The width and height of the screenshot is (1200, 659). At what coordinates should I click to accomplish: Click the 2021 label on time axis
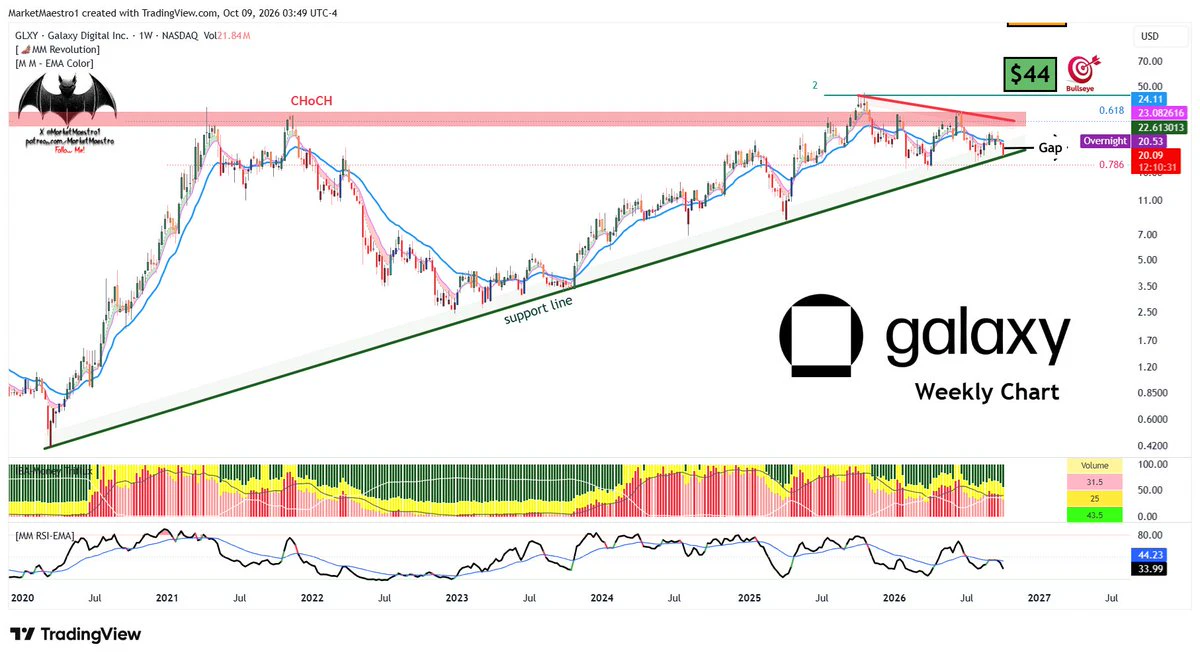coord(167,598)
